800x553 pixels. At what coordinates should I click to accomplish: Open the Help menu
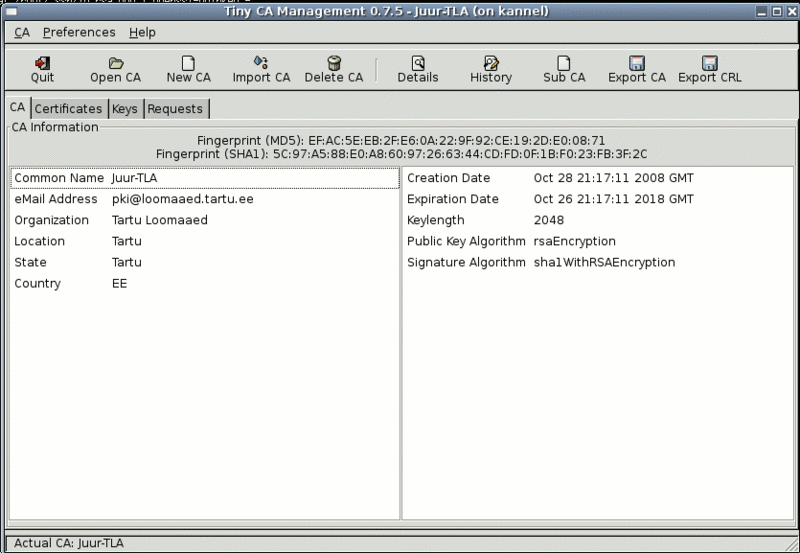click(x=142, y=33)
